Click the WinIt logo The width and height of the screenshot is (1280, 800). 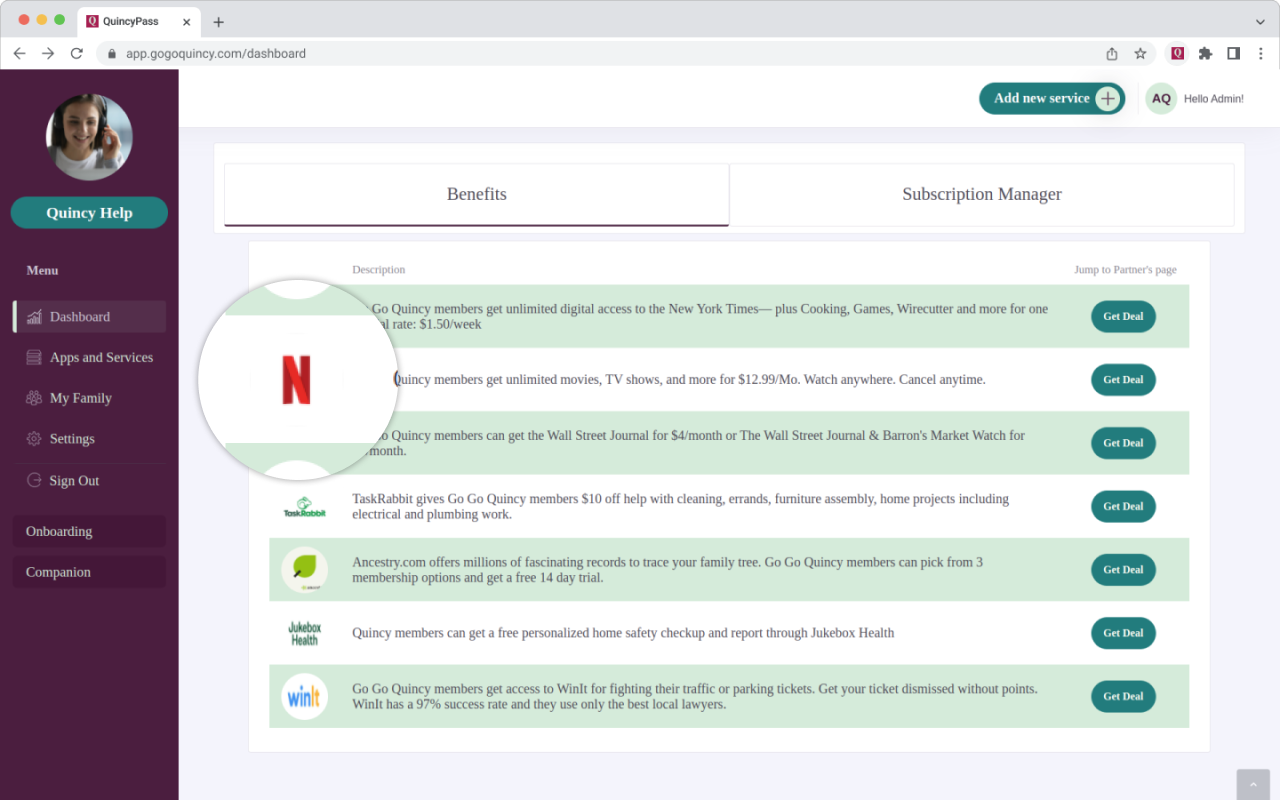[304, 697]
